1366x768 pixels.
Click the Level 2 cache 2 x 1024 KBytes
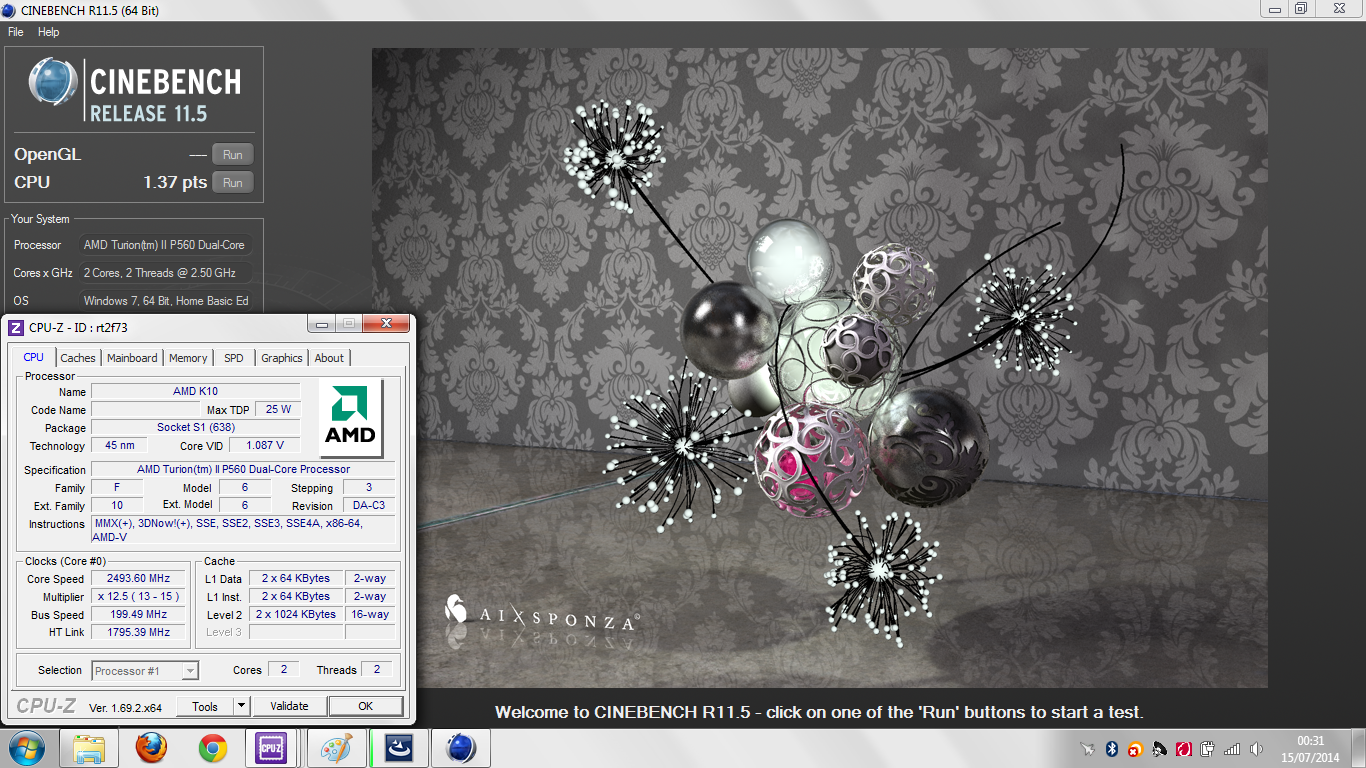coord(295,614)
